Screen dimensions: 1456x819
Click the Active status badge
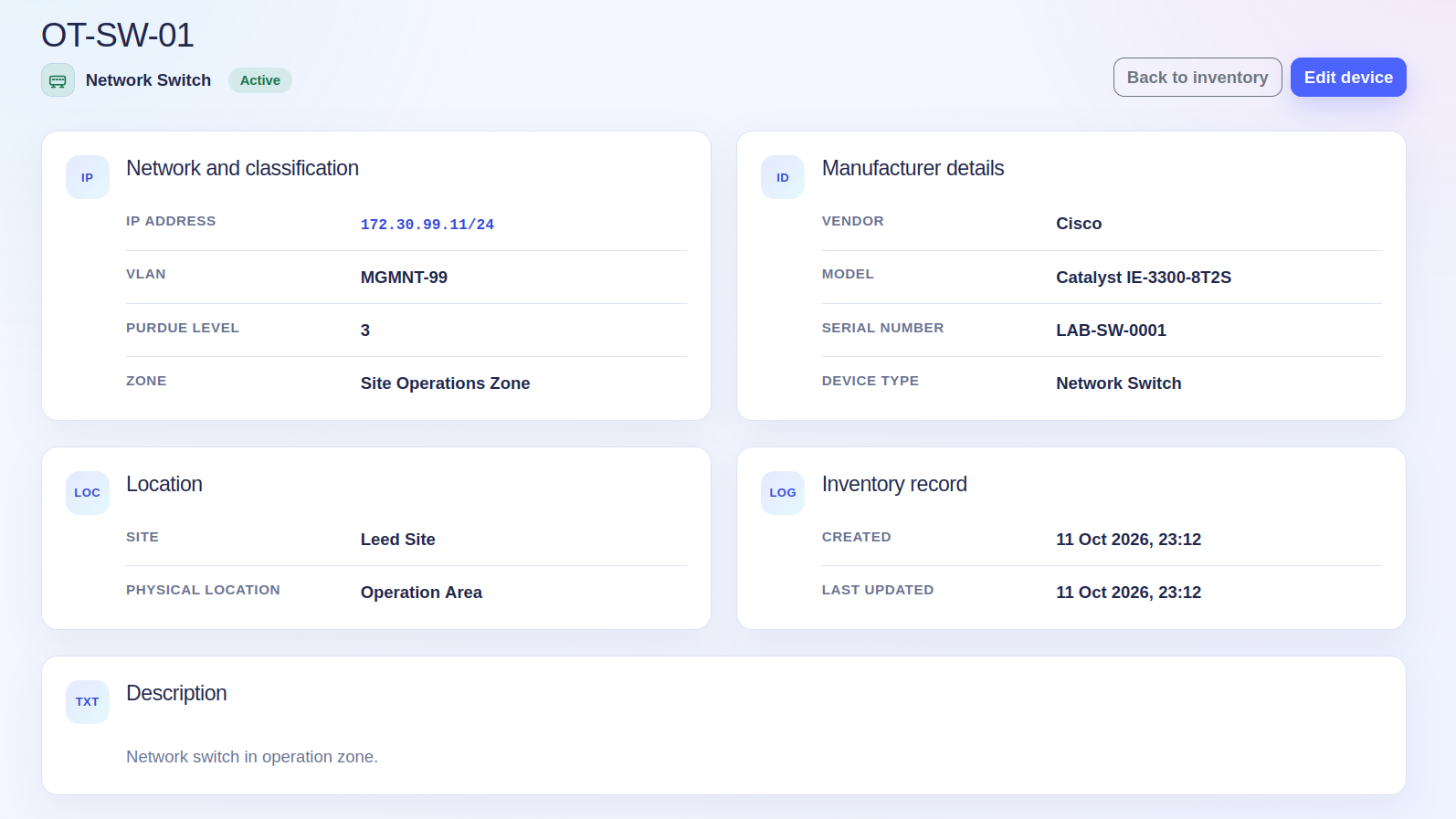260,80
